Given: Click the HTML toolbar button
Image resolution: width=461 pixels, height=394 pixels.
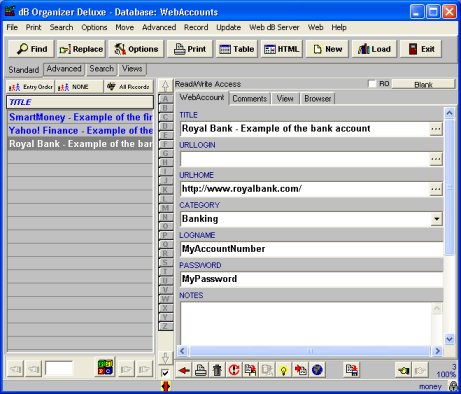Looking at the screenshot, I should (282, 49).
